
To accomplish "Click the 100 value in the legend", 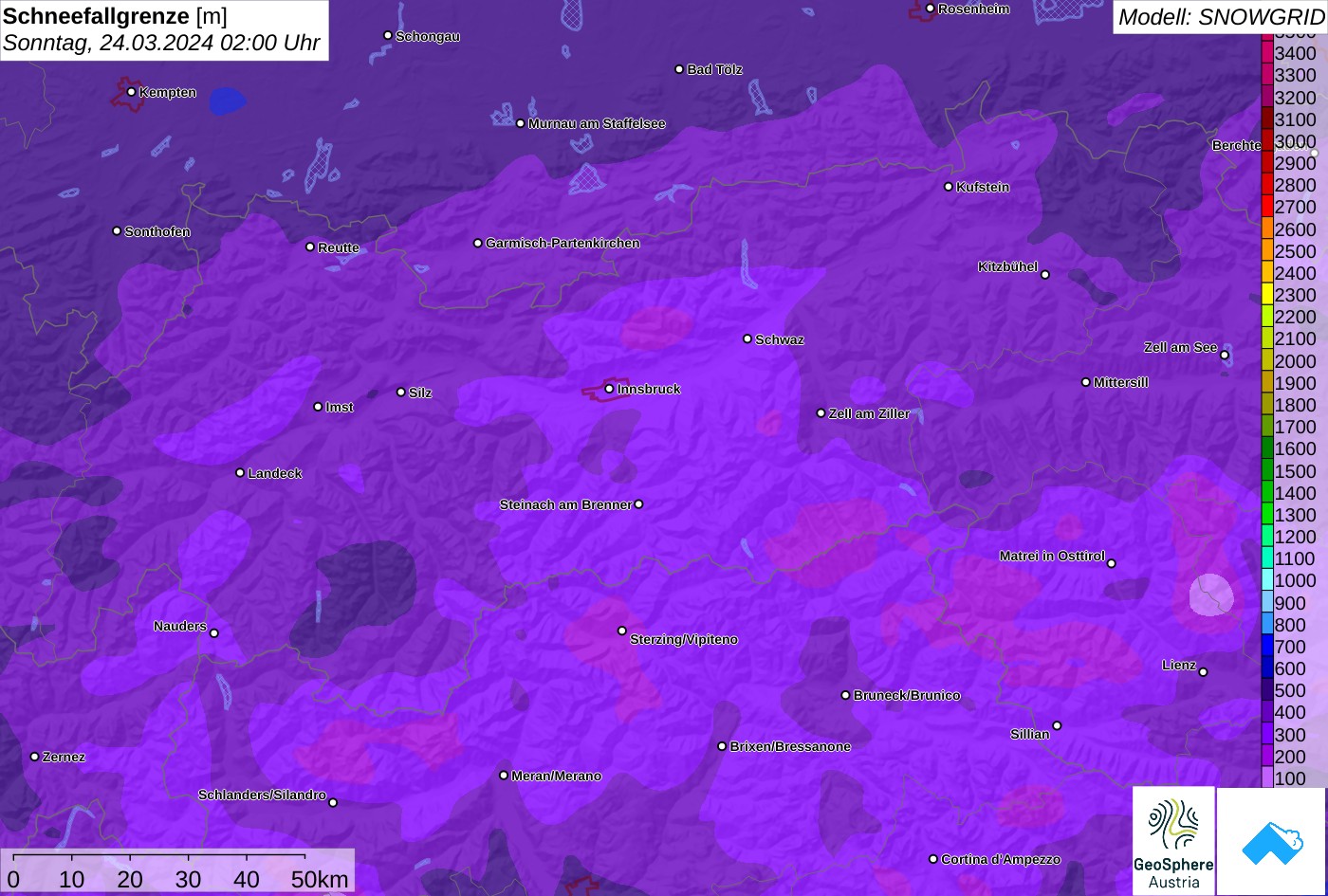I will point(1290,778).
